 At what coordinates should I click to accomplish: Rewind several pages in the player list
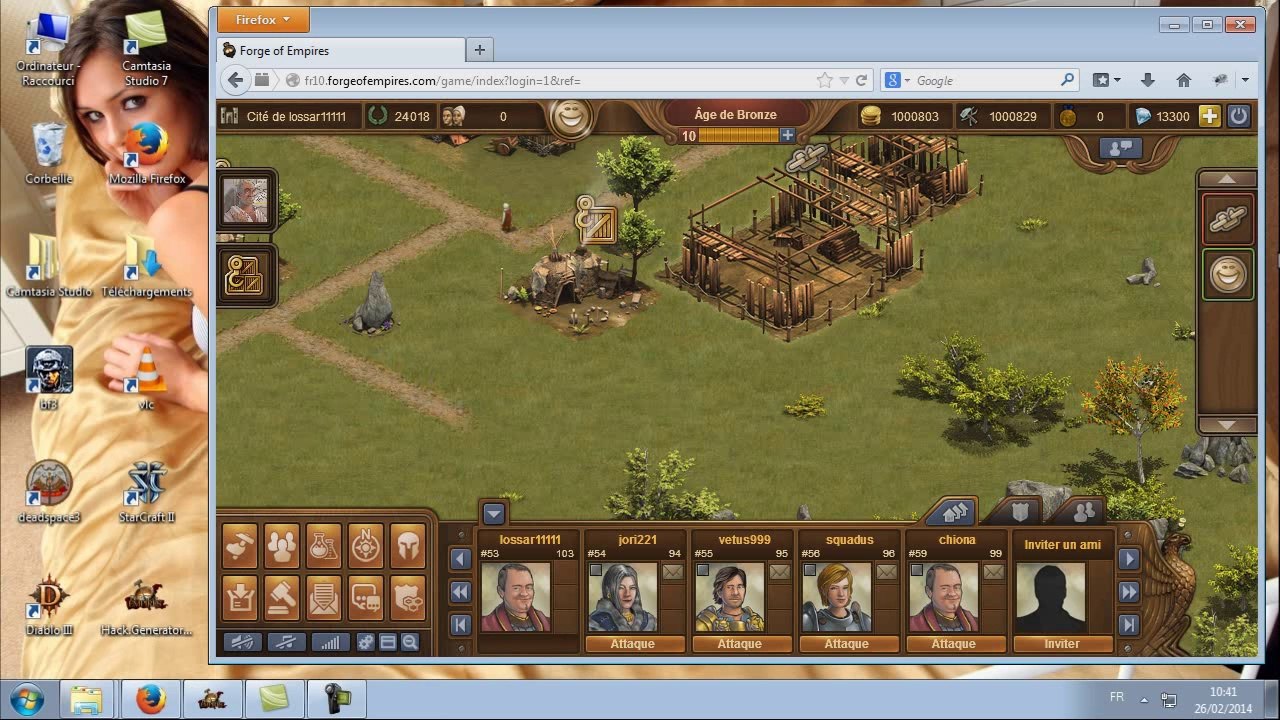click(x=460, y=592)
